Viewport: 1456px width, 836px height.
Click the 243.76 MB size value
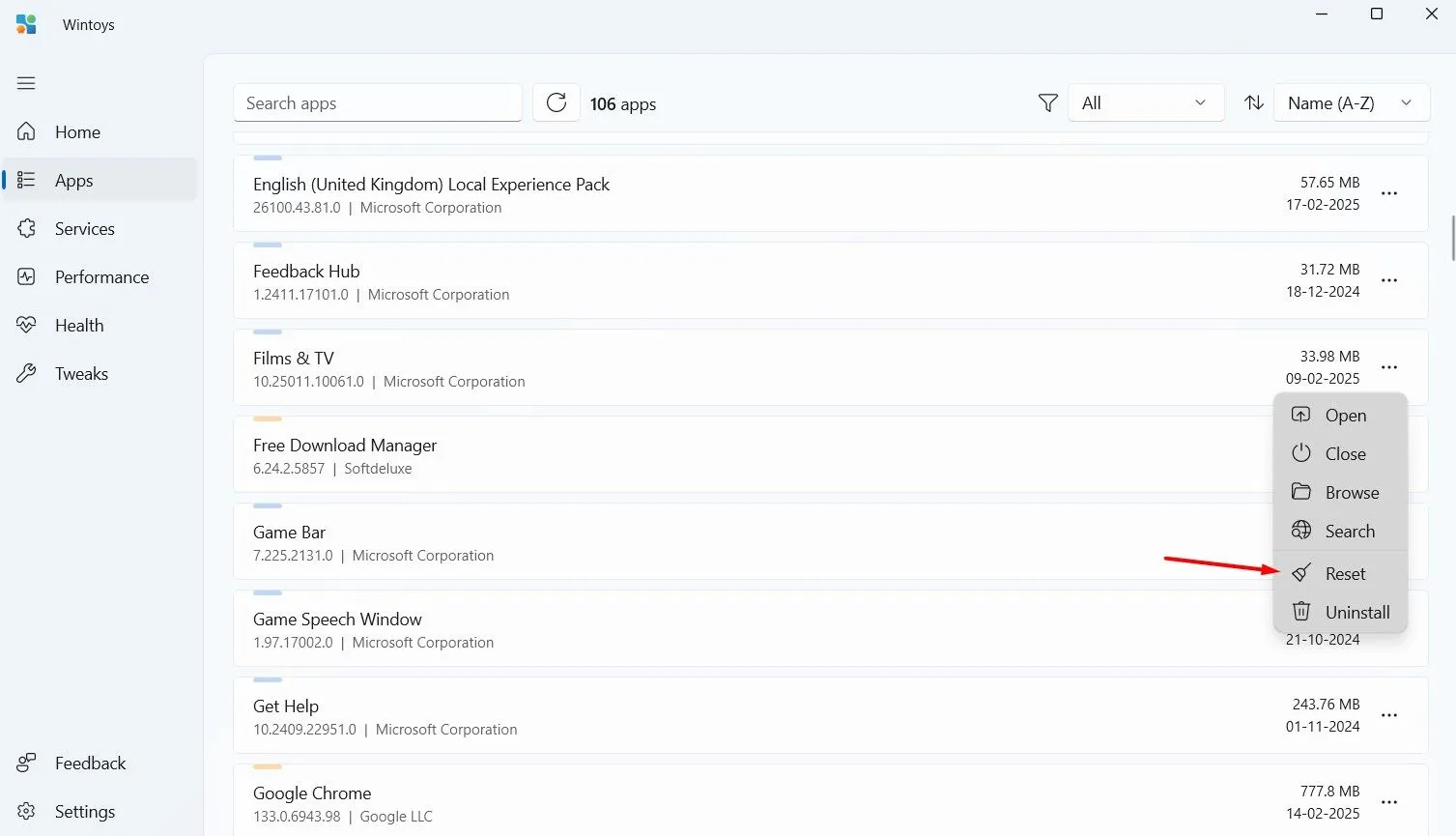pyautogui.click(x=1326, y=705)
